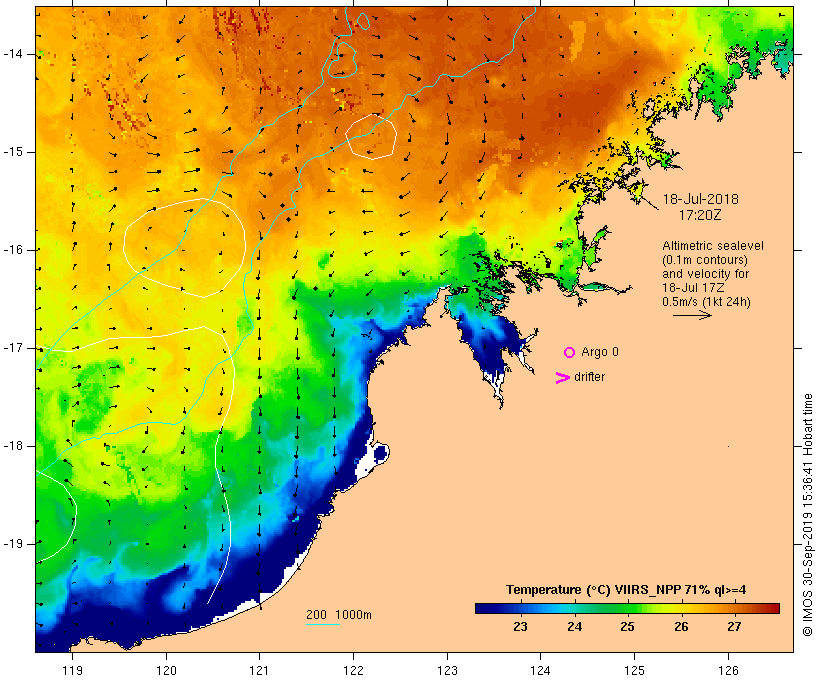The width and height of the screenshot is (820, 680).
Task: Click the 'drifter' legend label
Action: click(x=589, y=377)
